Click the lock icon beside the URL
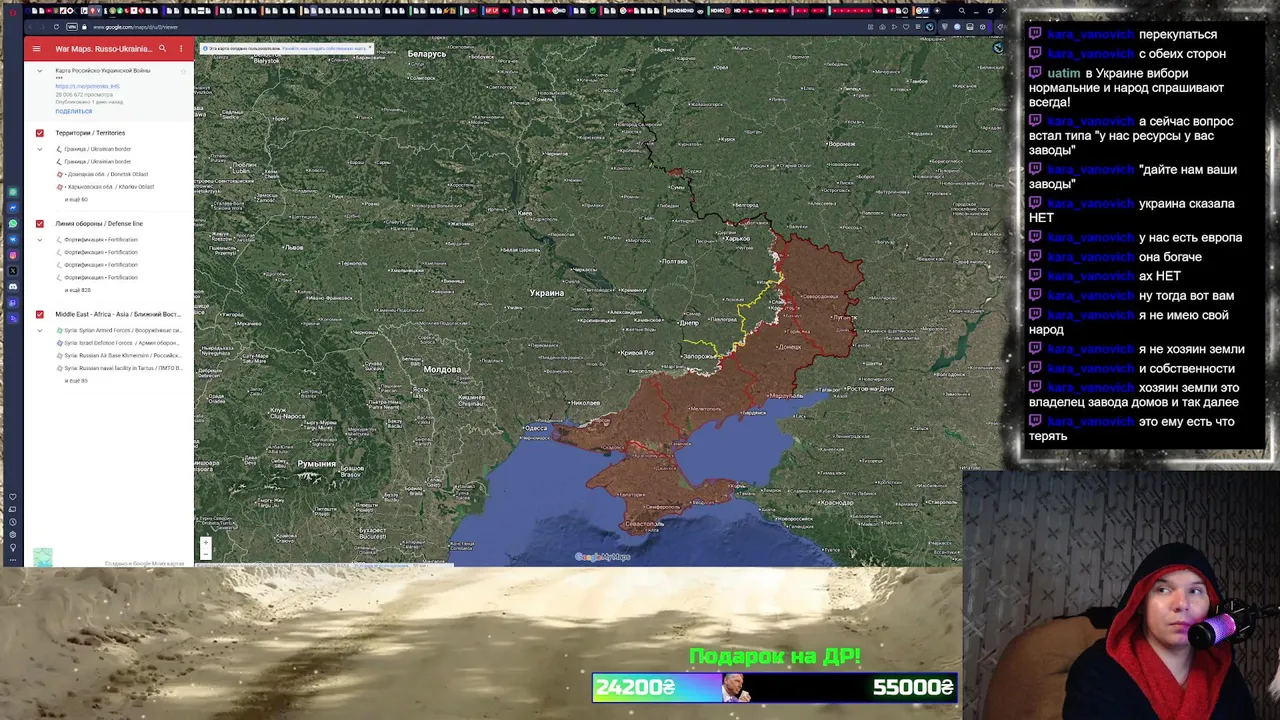This screenshot has height=720, width=1280. 85,27
